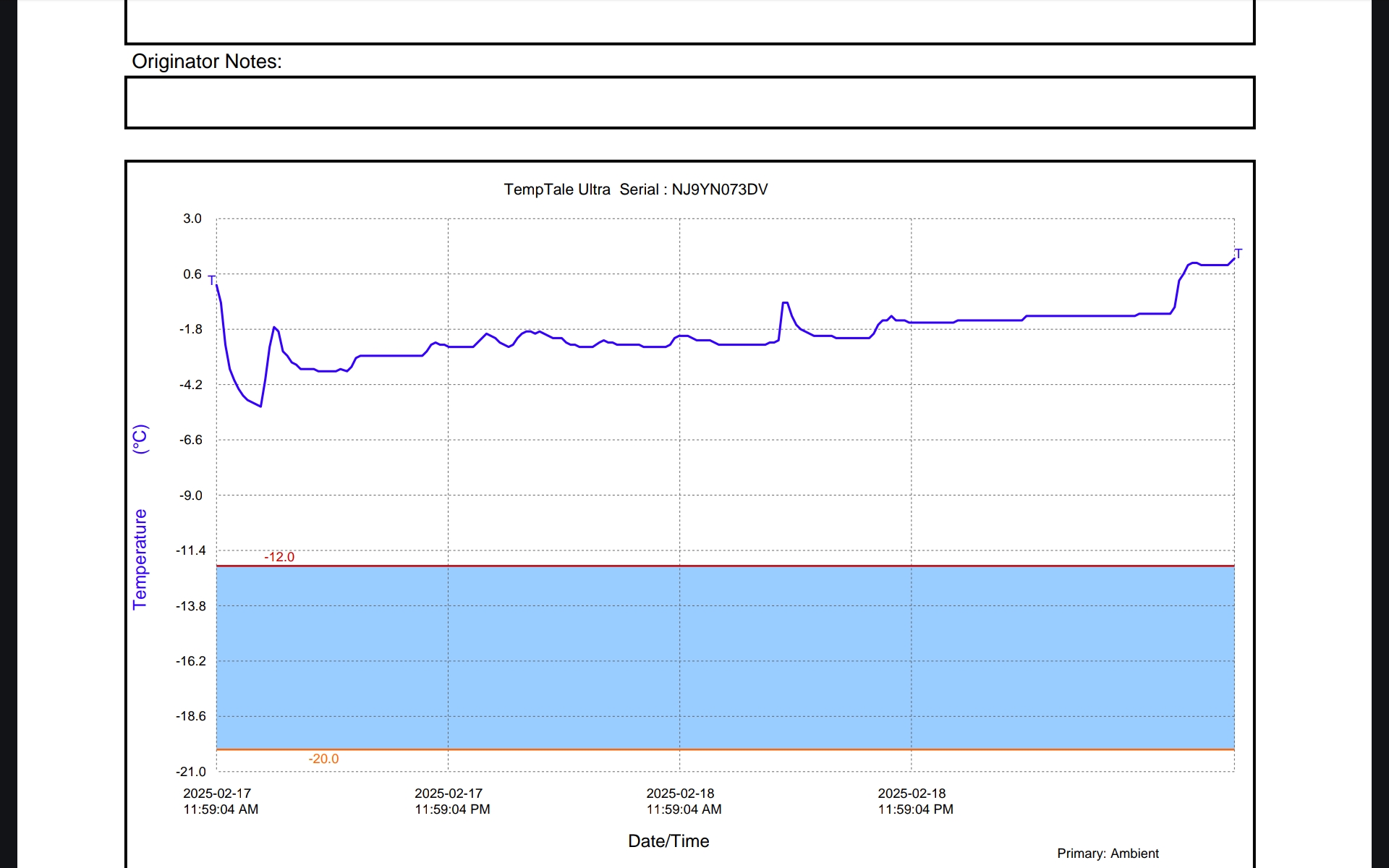
Task: Click the -11.4 y-axis value
Action: pos(191,550)
